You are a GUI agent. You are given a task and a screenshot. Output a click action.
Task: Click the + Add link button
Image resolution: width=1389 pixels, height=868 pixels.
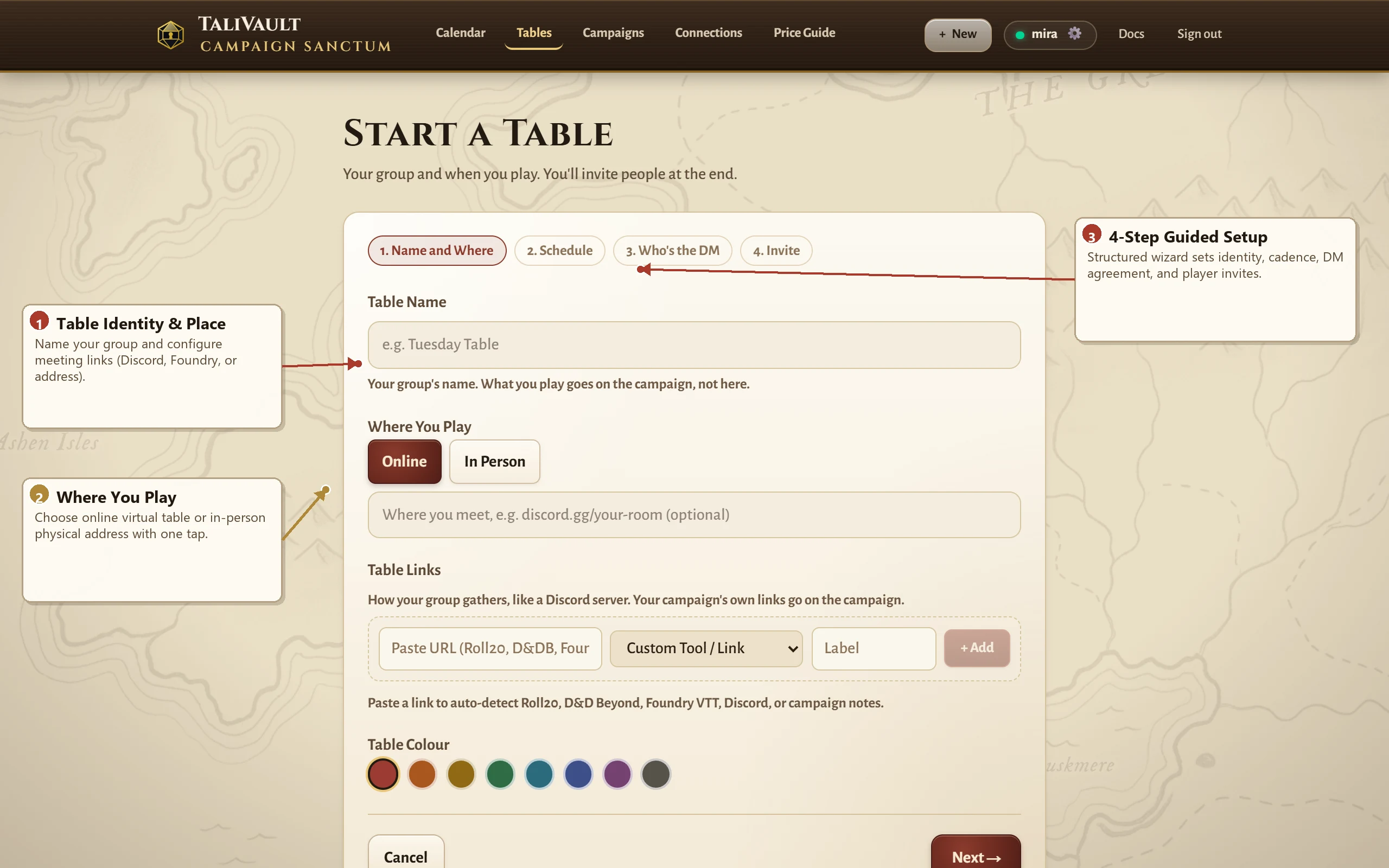(977, 648)
